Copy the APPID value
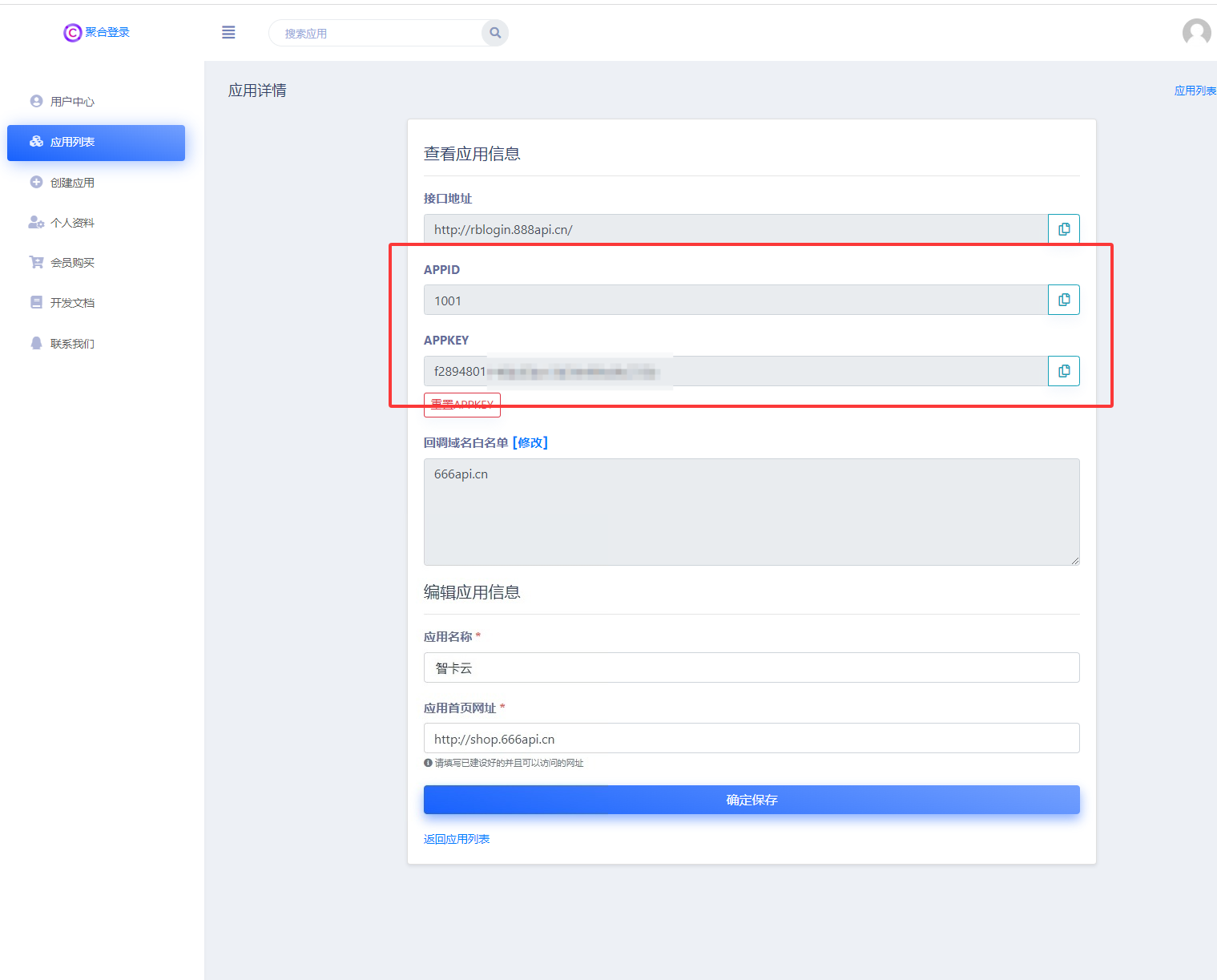This screenshot has width=1217, height=980. (1064, 300)
